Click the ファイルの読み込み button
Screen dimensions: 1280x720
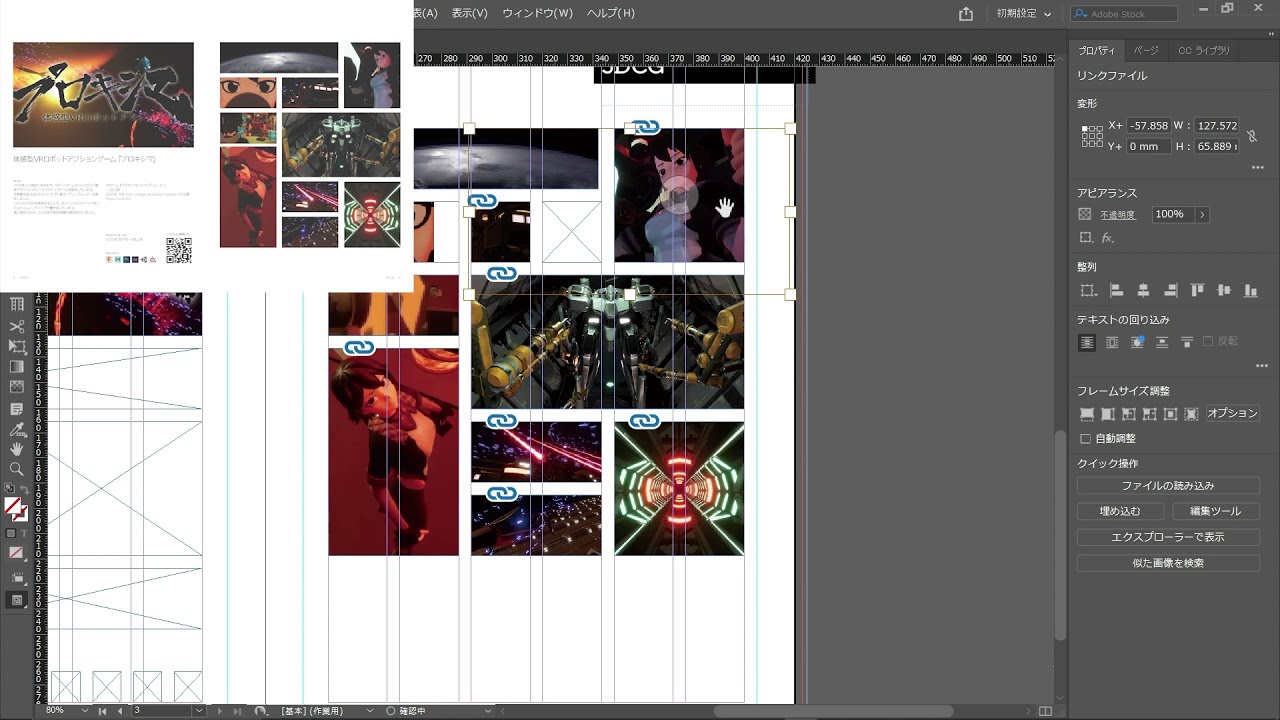1168,485
